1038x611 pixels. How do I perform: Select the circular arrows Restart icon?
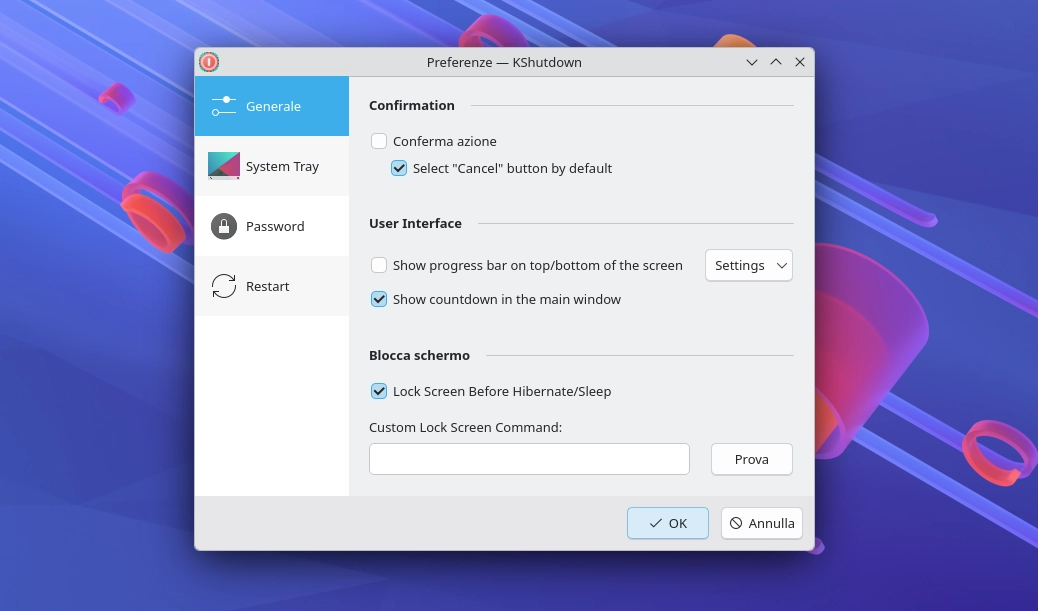click(224, 286)
